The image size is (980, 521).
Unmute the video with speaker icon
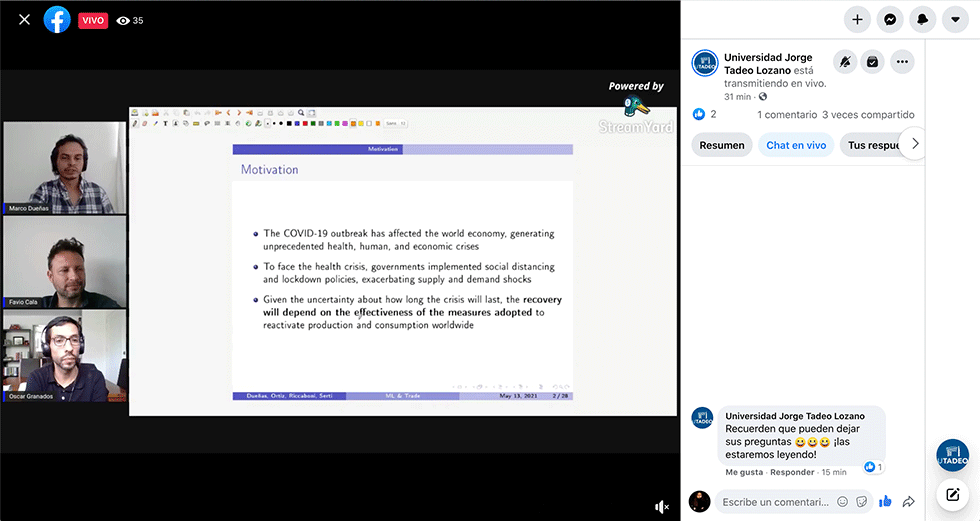(x=661, y=507)
